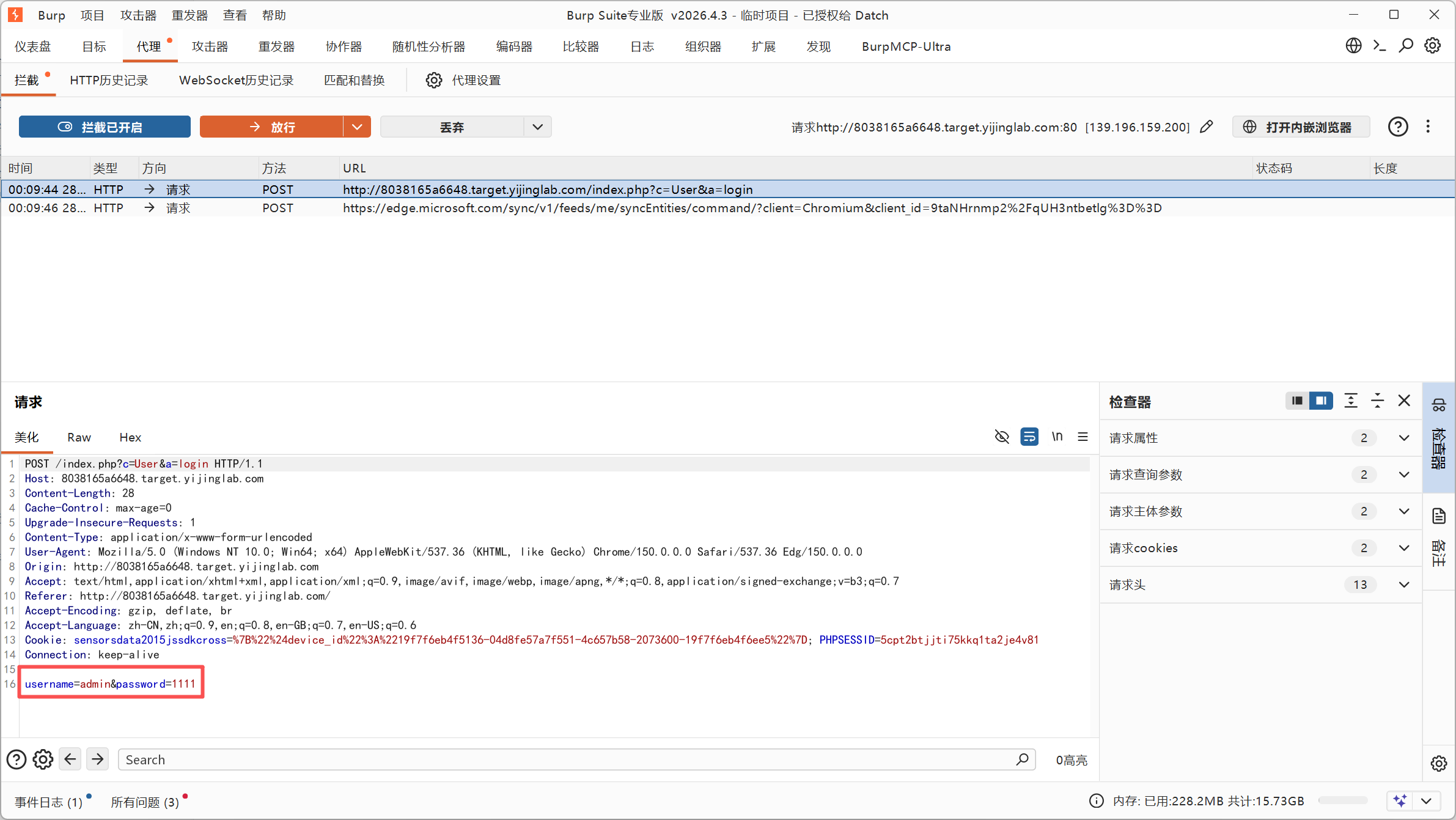
Task: Click the Burp logo icon in title bar
Action: (15, 15)
